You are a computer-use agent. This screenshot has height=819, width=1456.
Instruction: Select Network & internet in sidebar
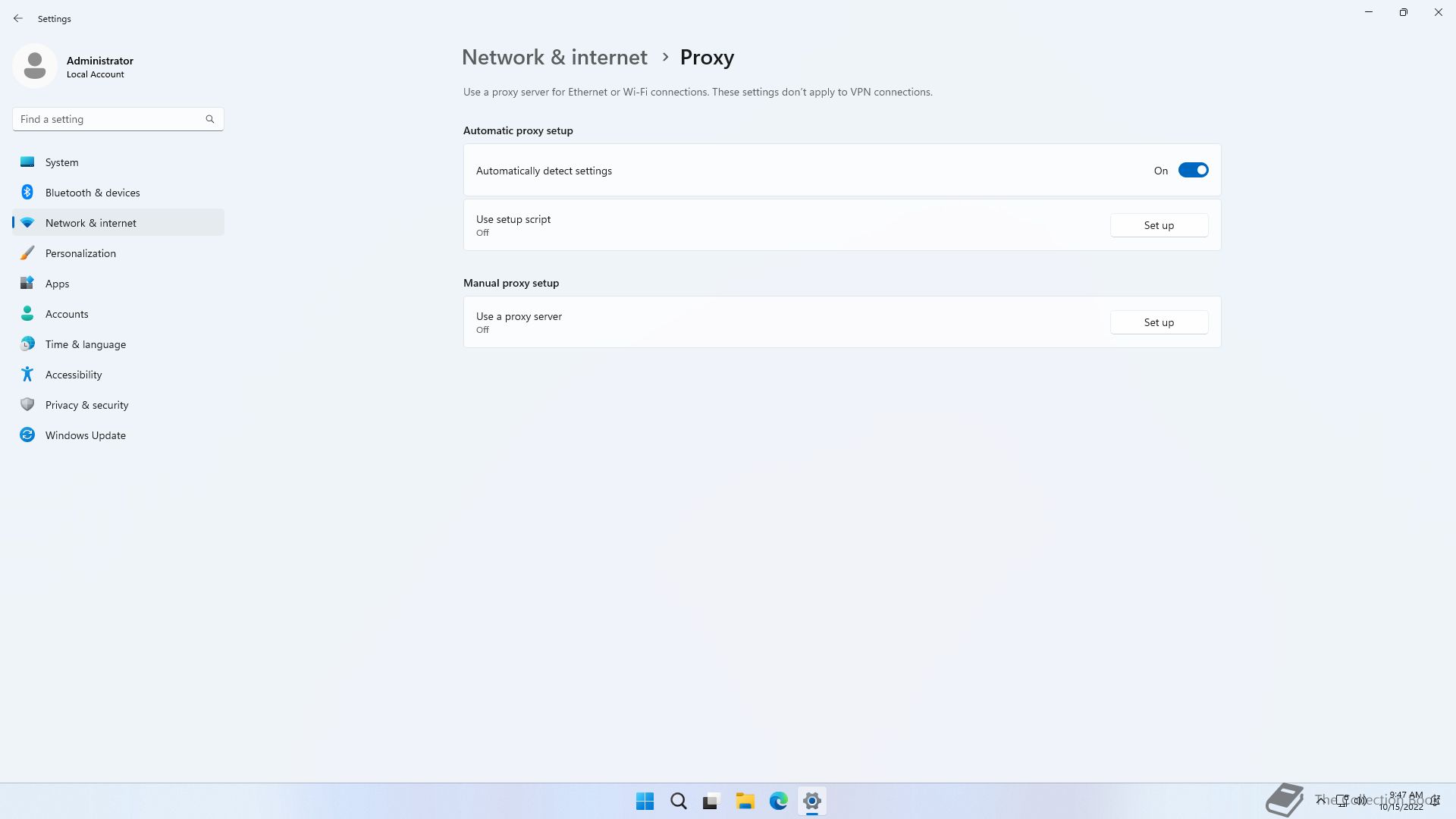pyautogui.click(x=91, y=223)
